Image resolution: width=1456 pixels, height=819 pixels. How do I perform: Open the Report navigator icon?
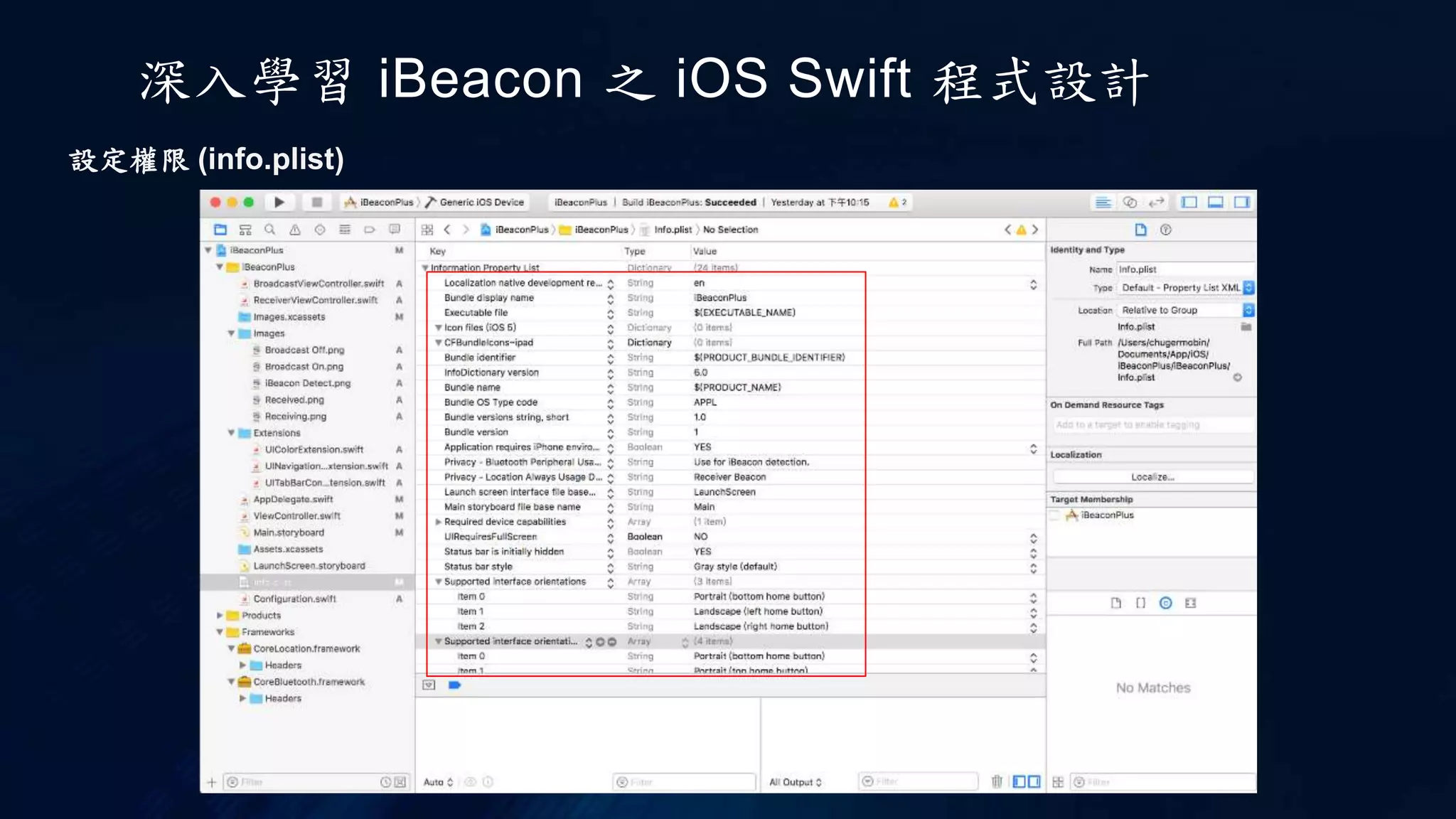(395, 230)
